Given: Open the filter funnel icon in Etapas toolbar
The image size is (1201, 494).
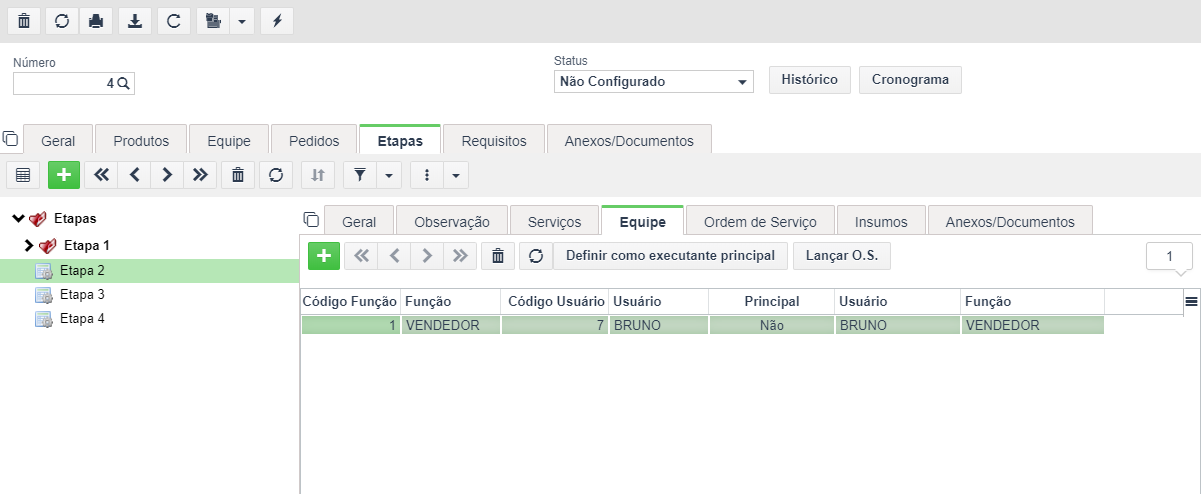Looking at the screenshot, I should [x=360, y=175].
